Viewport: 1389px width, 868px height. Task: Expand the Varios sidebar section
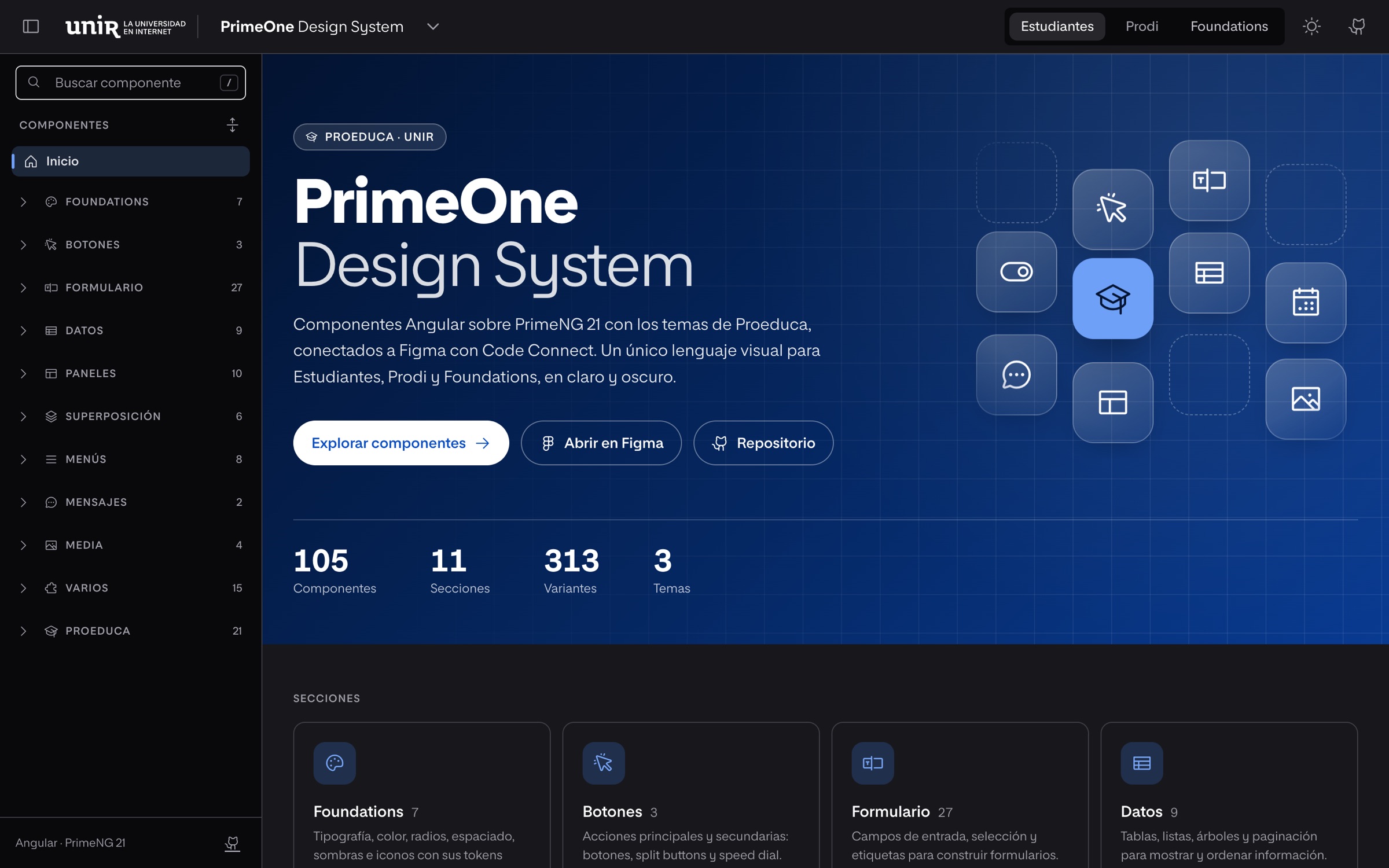tap(131, 588)
